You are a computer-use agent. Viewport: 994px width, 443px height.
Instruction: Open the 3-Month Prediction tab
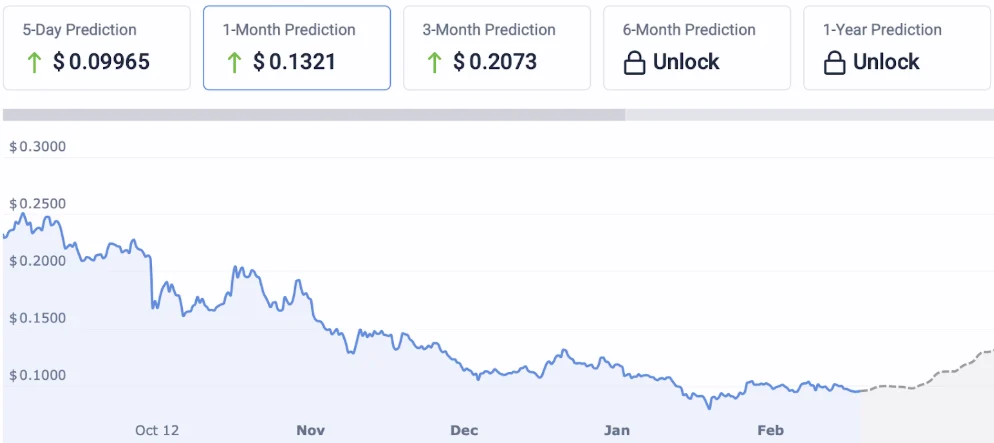pos(489,30)
